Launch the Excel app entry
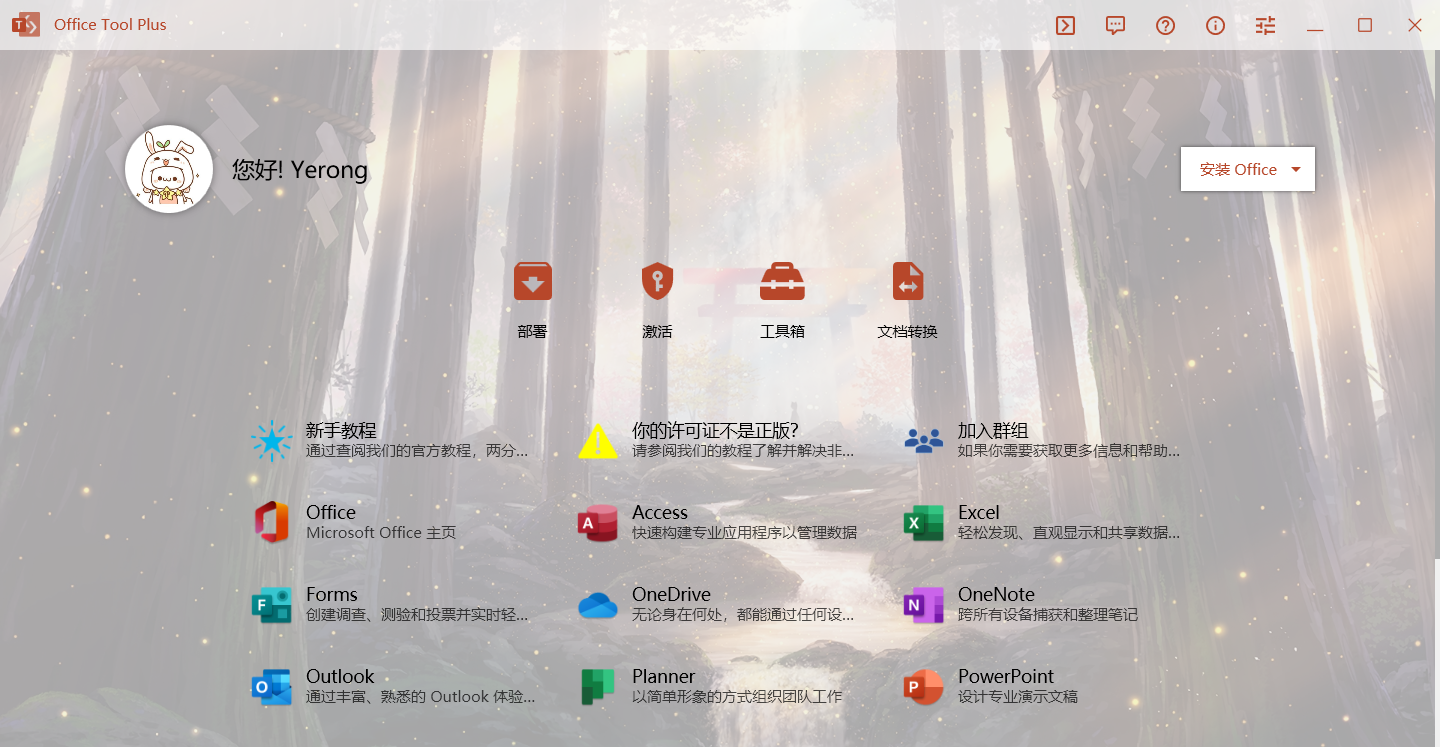Screen dimensions: 1440x747 pos(1042,522)
